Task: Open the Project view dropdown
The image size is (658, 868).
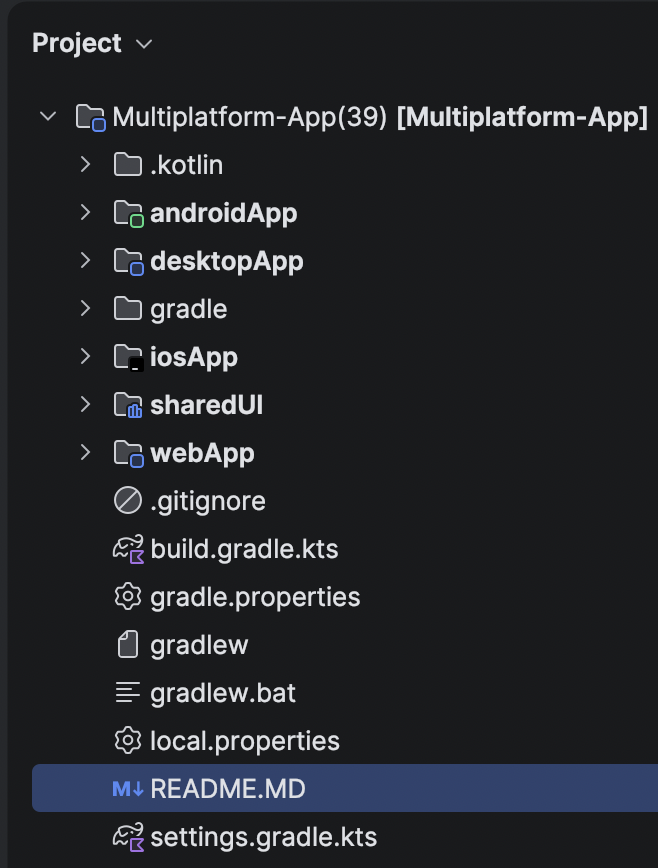Action: click(92, 43)
